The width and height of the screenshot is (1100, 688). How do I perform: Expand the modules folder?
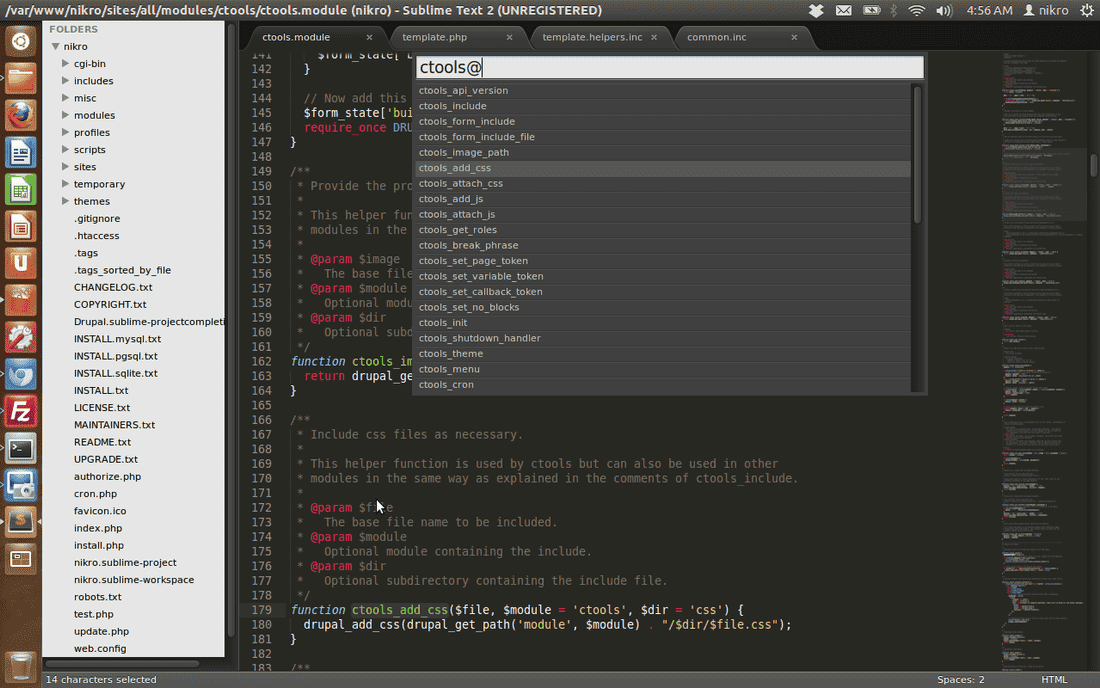65,115
